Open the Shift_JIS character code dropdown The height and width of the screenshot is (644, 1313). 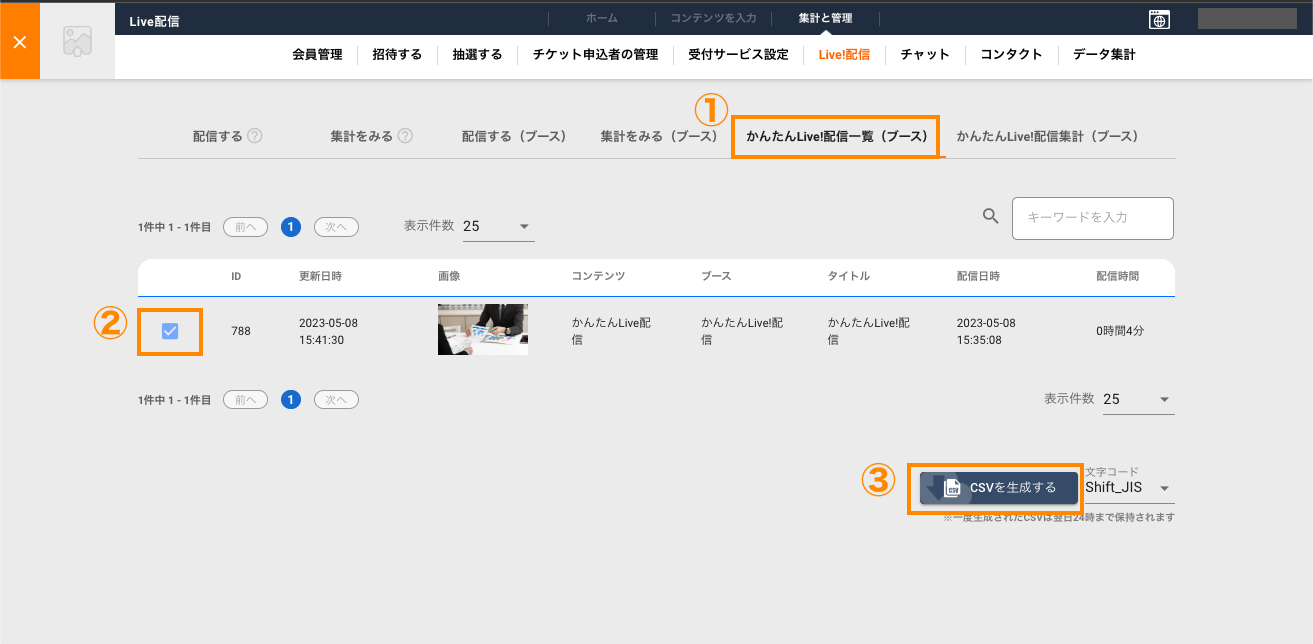1128,488
